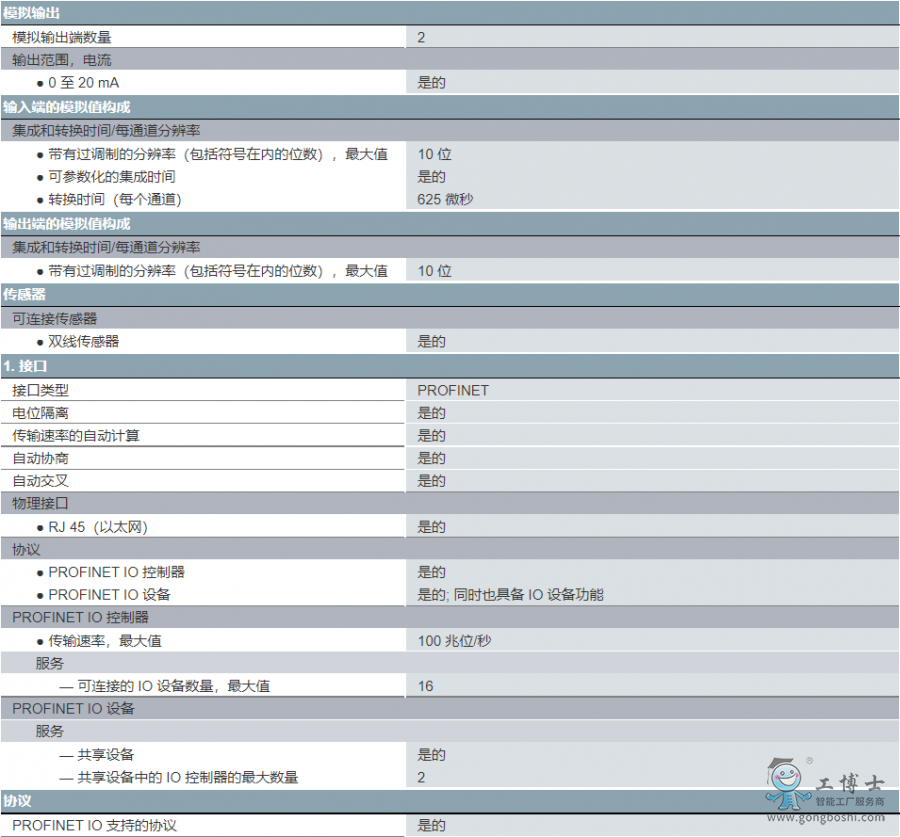Click '是的' beside '自动协商'
The image size is (900, 837).
431,458
